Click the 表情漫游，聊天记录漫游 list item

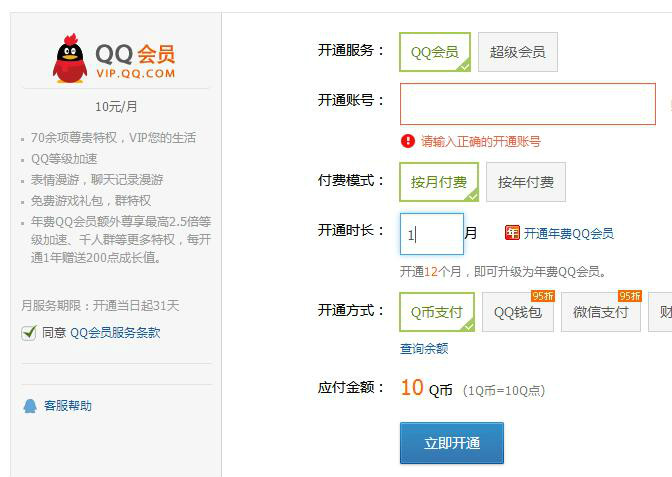click(x=97, y=180)
